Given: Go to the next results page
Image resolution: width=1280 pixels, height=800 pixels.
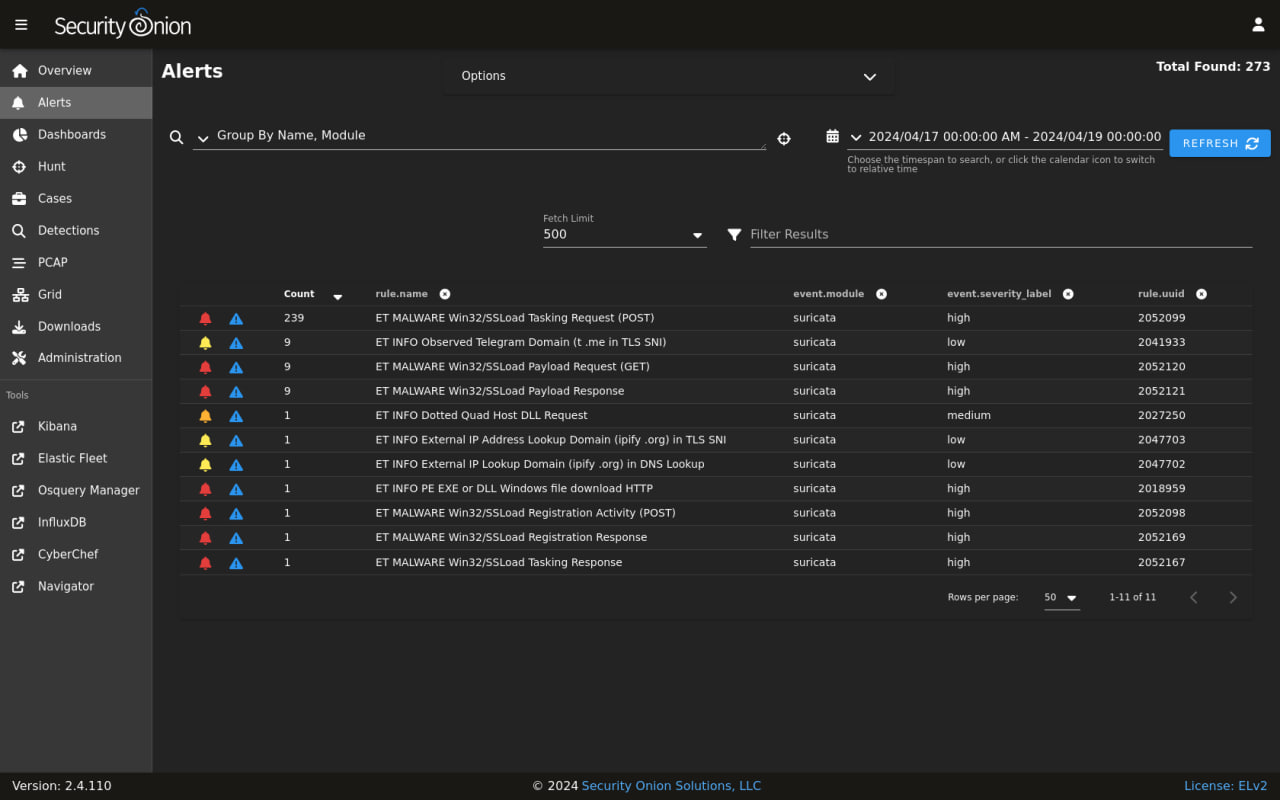Looking at the screenshot, I should click(1233, 598).
